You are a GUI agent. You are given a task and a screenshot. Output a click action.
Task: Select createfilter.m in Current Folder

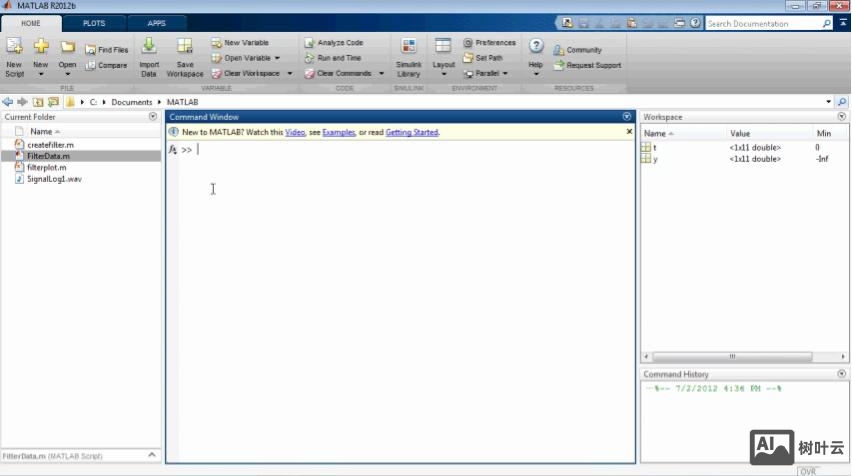click(81, 145)
